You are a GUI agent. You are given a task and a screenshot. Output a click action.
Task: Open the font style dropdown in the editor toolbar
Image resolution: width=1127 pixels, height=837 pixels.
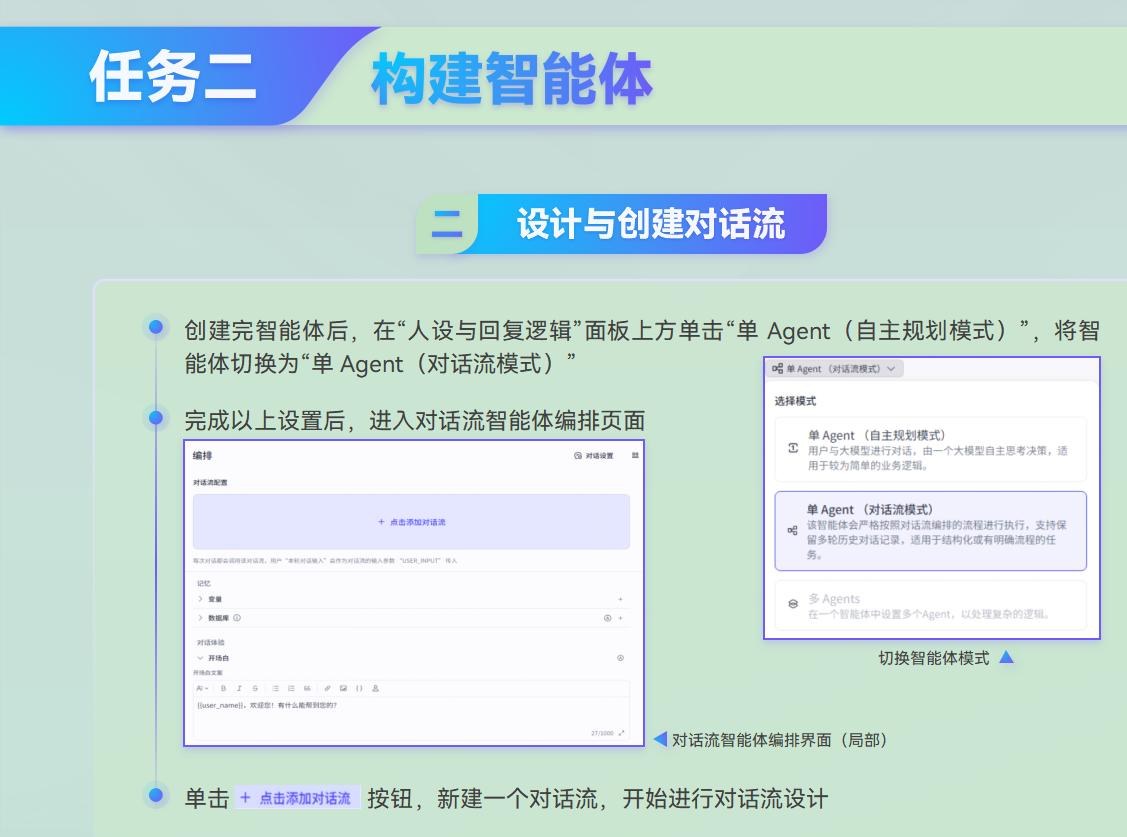[203, 688]
